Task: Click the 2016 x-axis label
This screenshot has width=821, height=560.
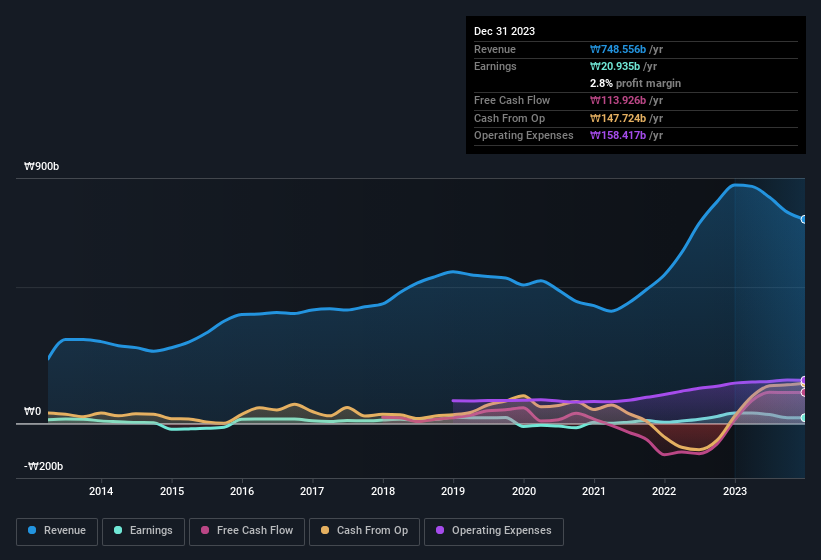Action: [242, 491]
